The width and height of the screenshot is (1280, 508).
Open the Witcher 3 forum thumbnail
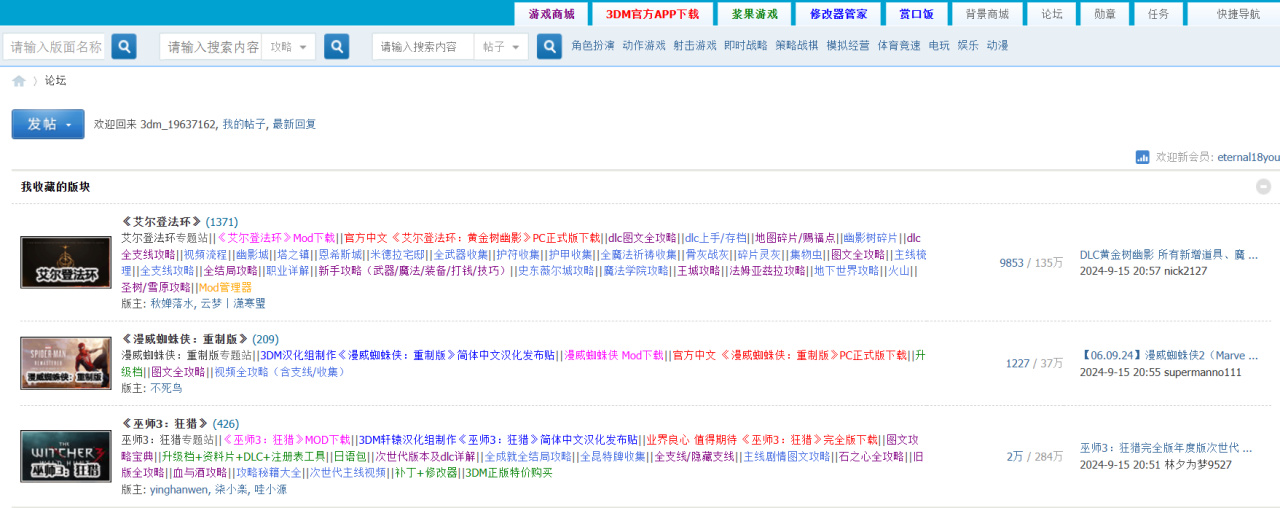pos(66,456)
